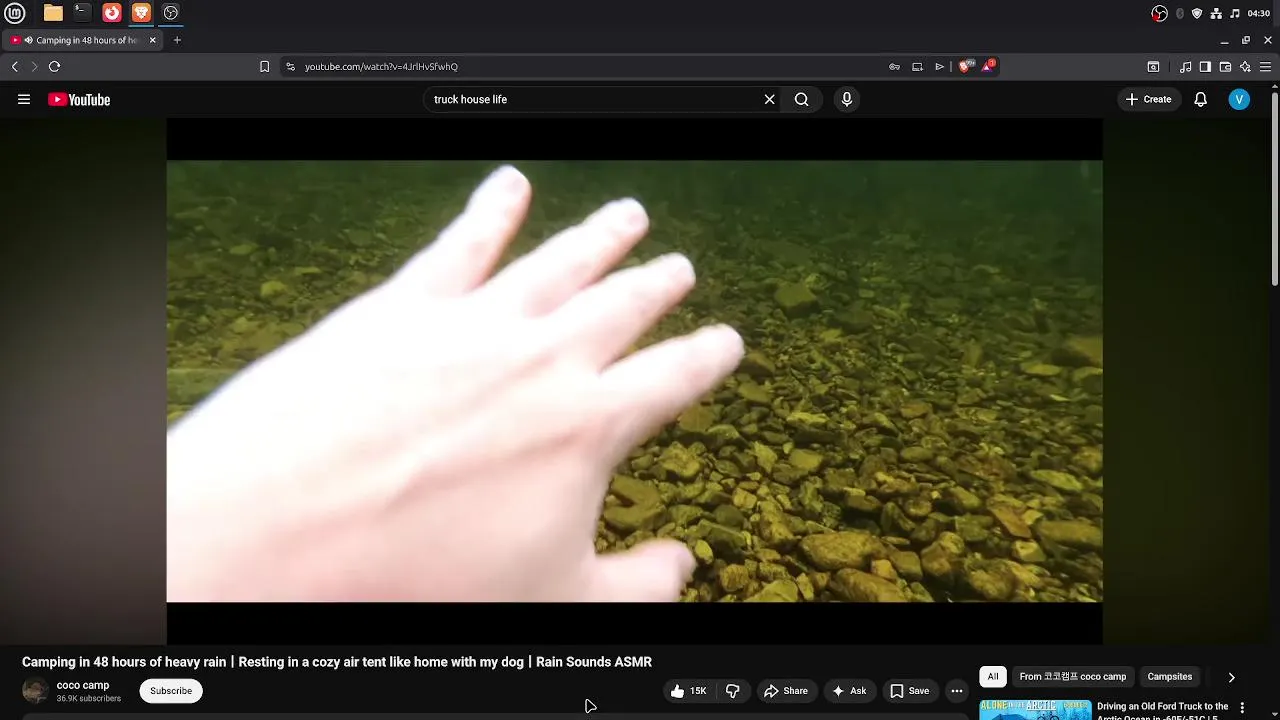Open options menu for the Ford Truck video
The width and height of the screenshot is (1280, 720).
click(x=1242, y=708)
